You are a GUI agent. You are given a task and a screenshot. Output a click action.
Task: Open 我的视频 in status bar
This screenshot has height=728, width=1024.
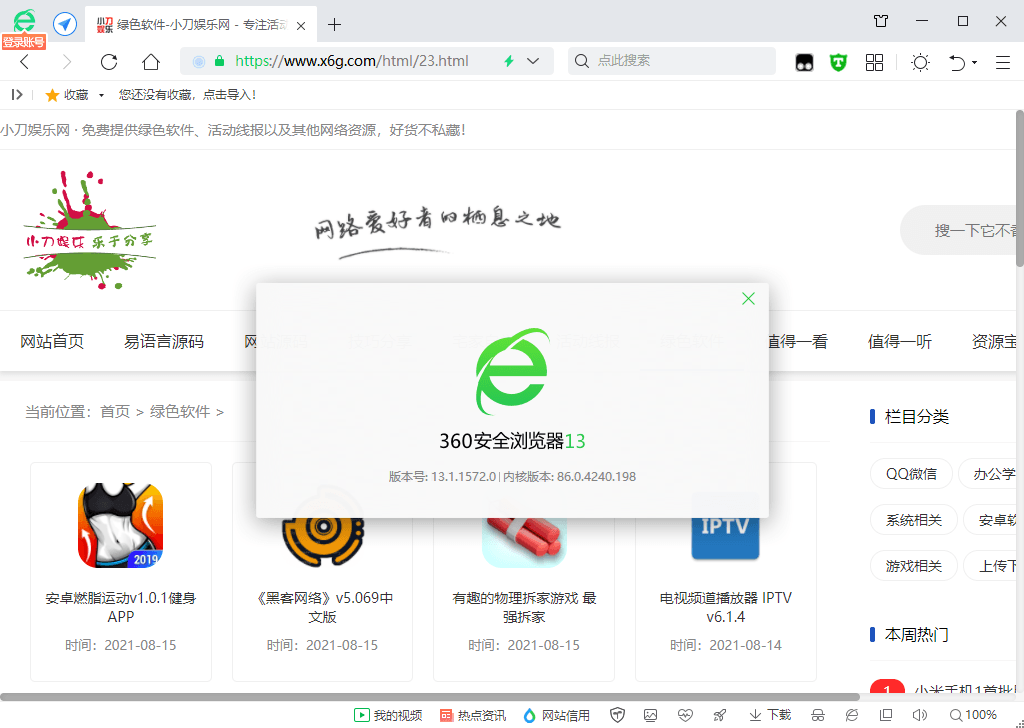388,716
